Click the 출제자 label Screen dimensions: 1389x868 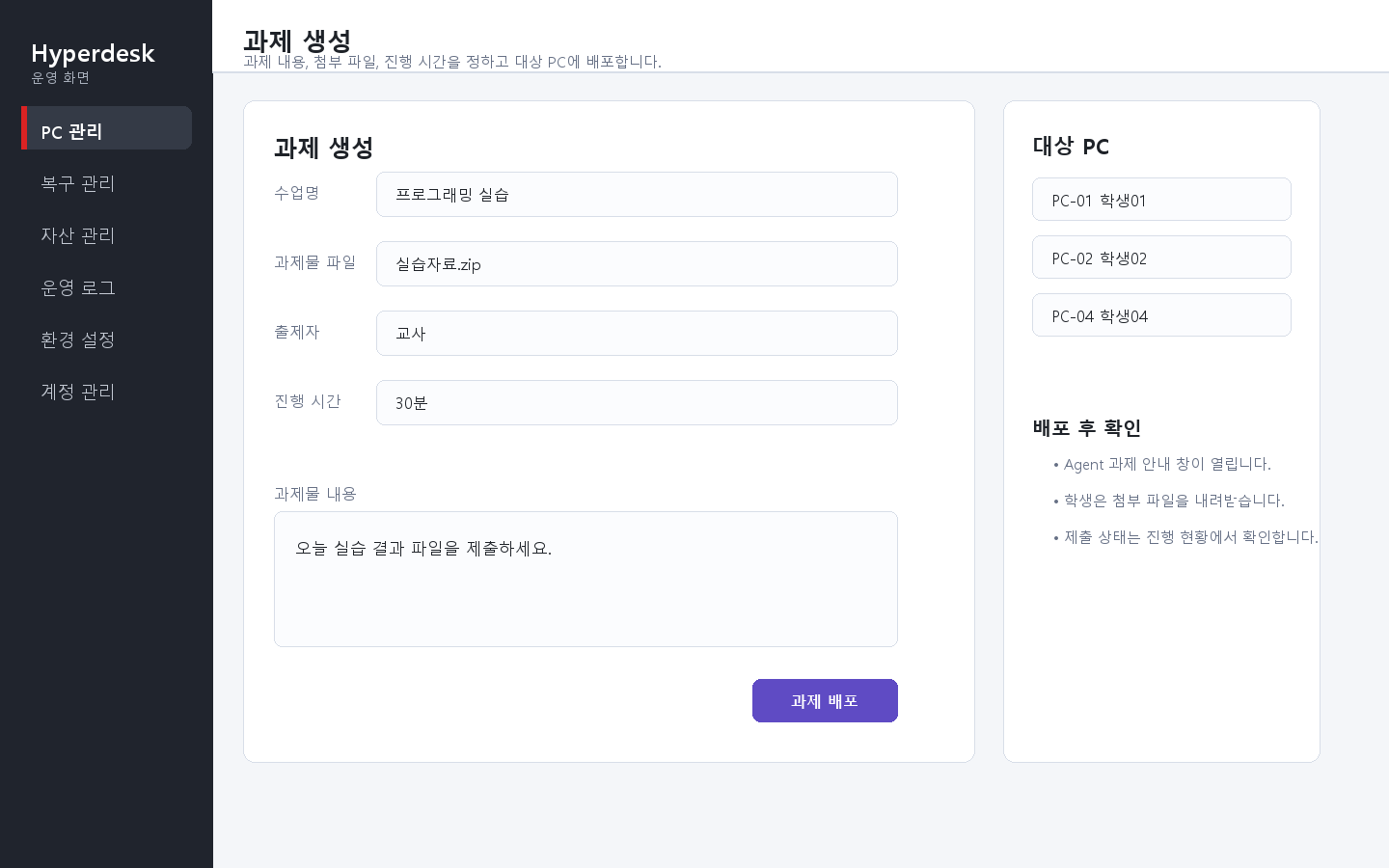click(297, 332)
